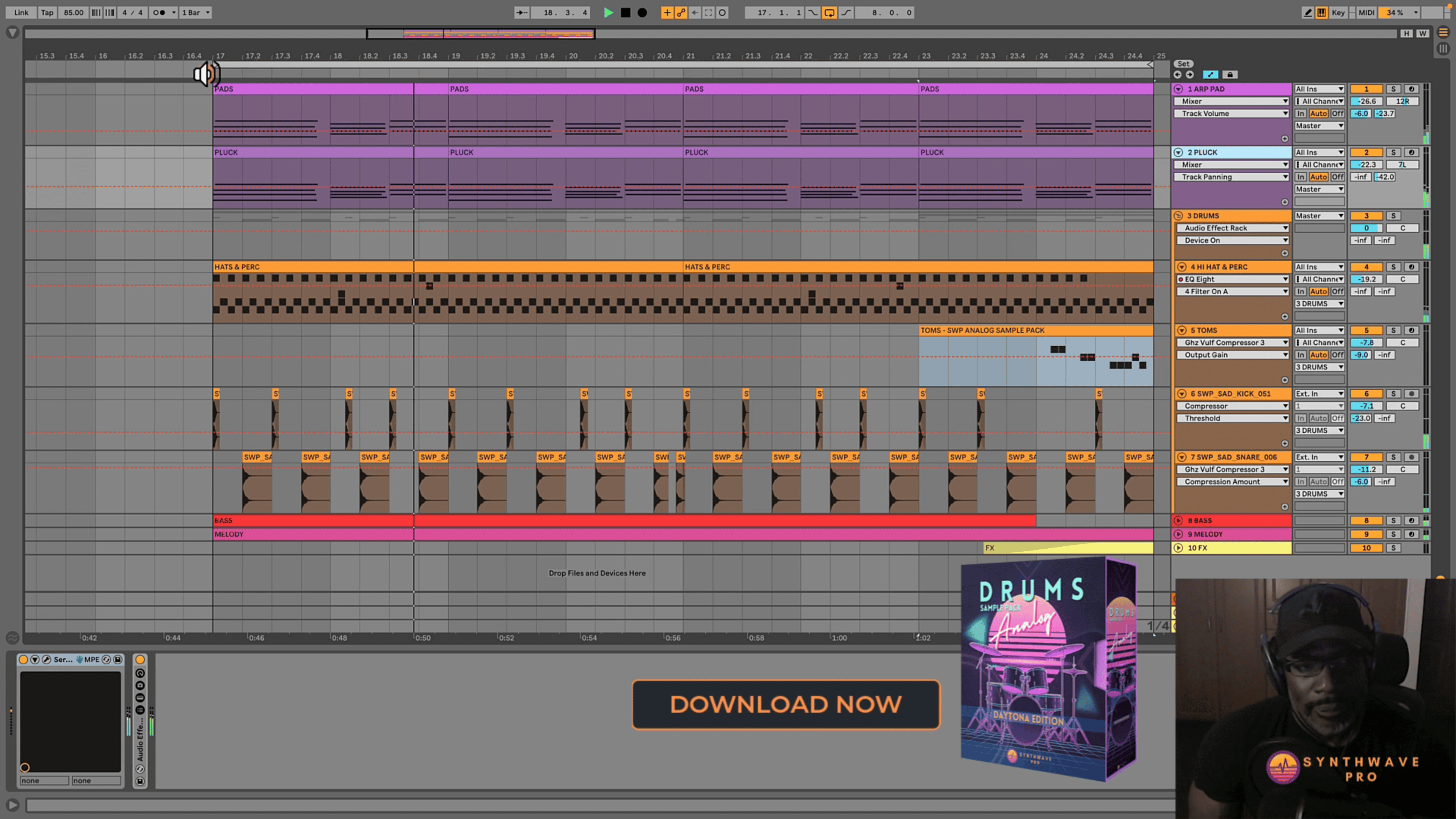The image size is (1456, 819).
Task: Open Track Volume automation parameter dropdown
Action: (1232, 114)
